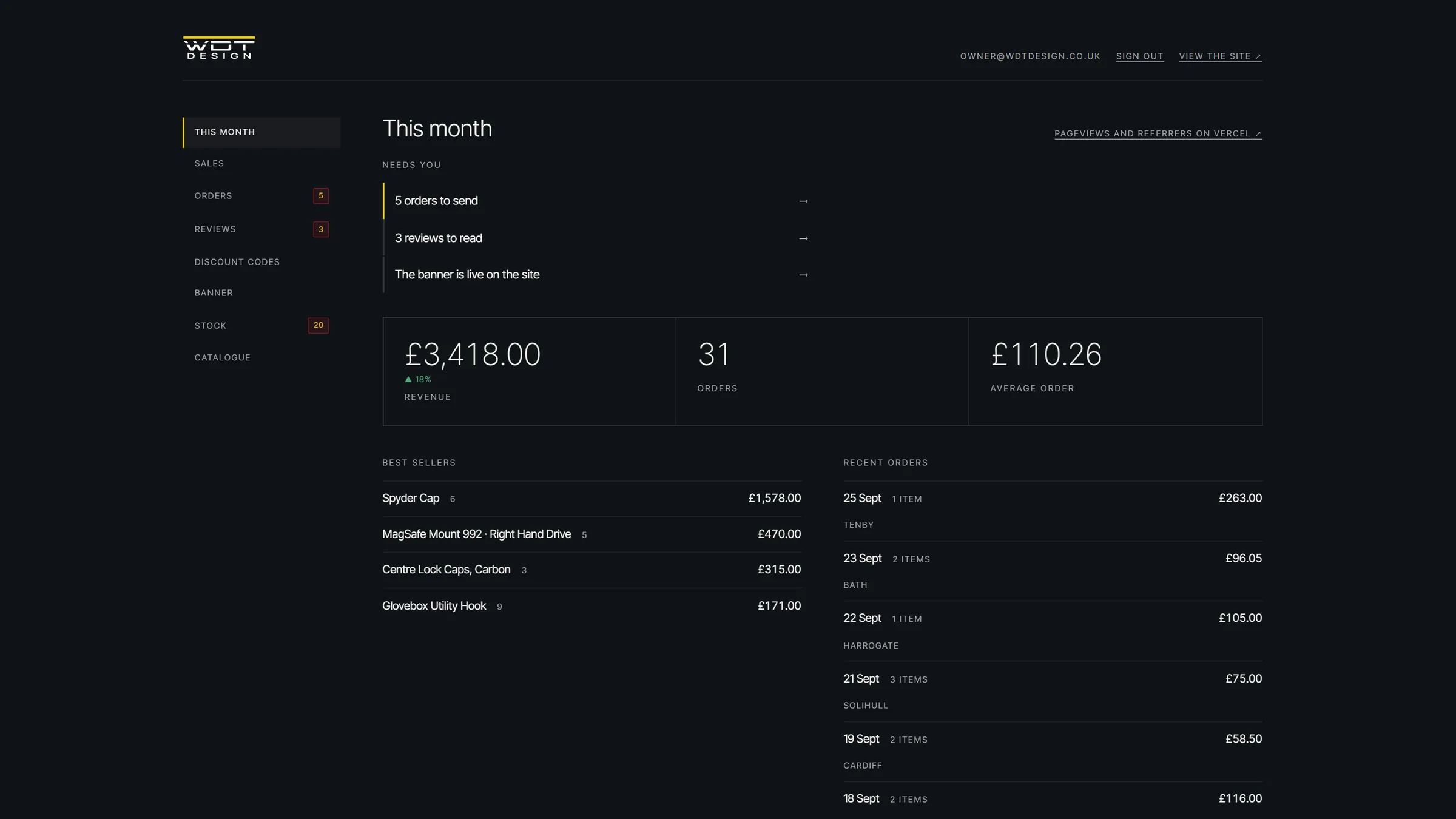Click the Best Sellers heading
The height and width of the screenshot is (819, 1456).
point(419,463)
